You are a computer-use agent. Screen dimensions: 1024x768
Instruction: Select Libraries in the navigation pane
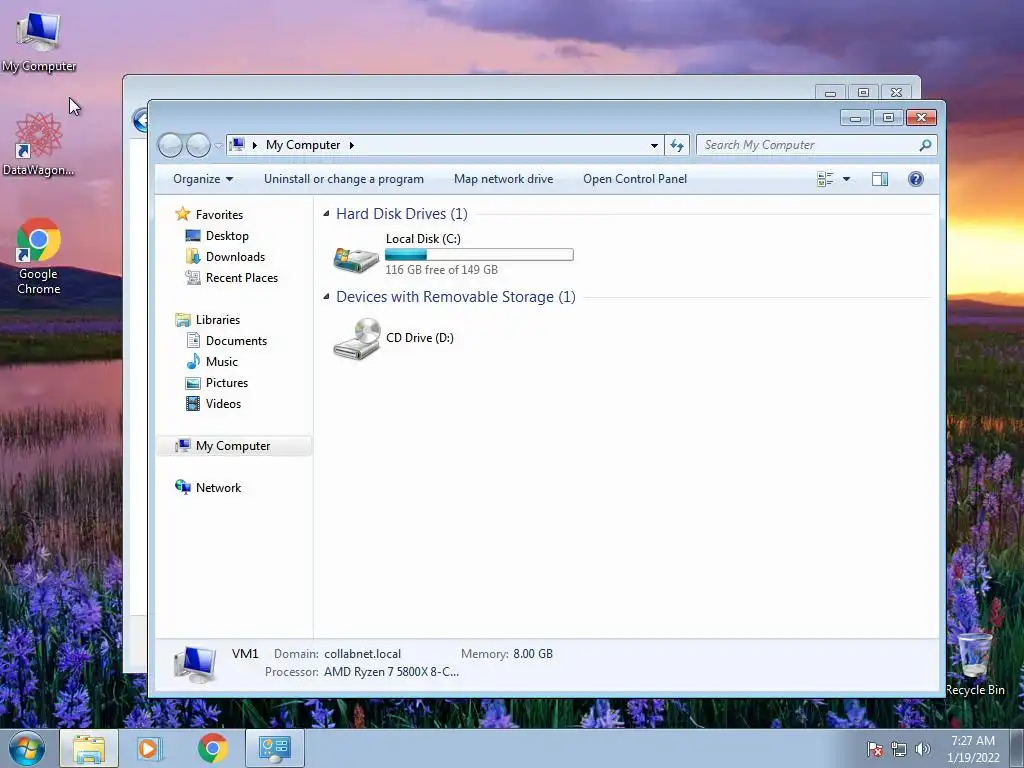click(208, 319)
